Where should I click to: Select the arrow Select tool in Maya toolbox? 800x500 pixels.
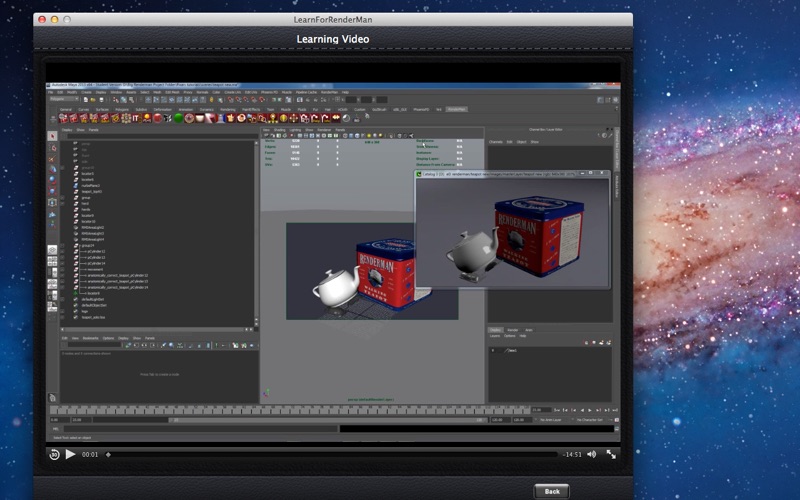click(x=52, y=136)
